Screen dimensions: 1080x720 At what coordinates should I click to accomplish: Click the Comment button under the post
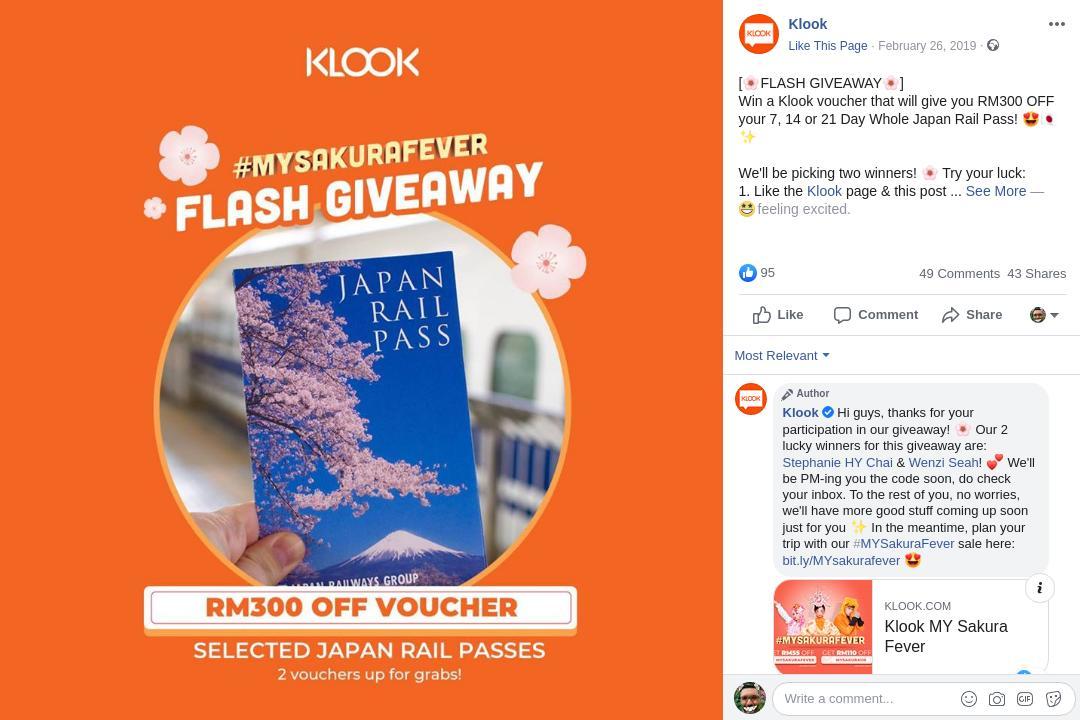[x=875, y=315]
